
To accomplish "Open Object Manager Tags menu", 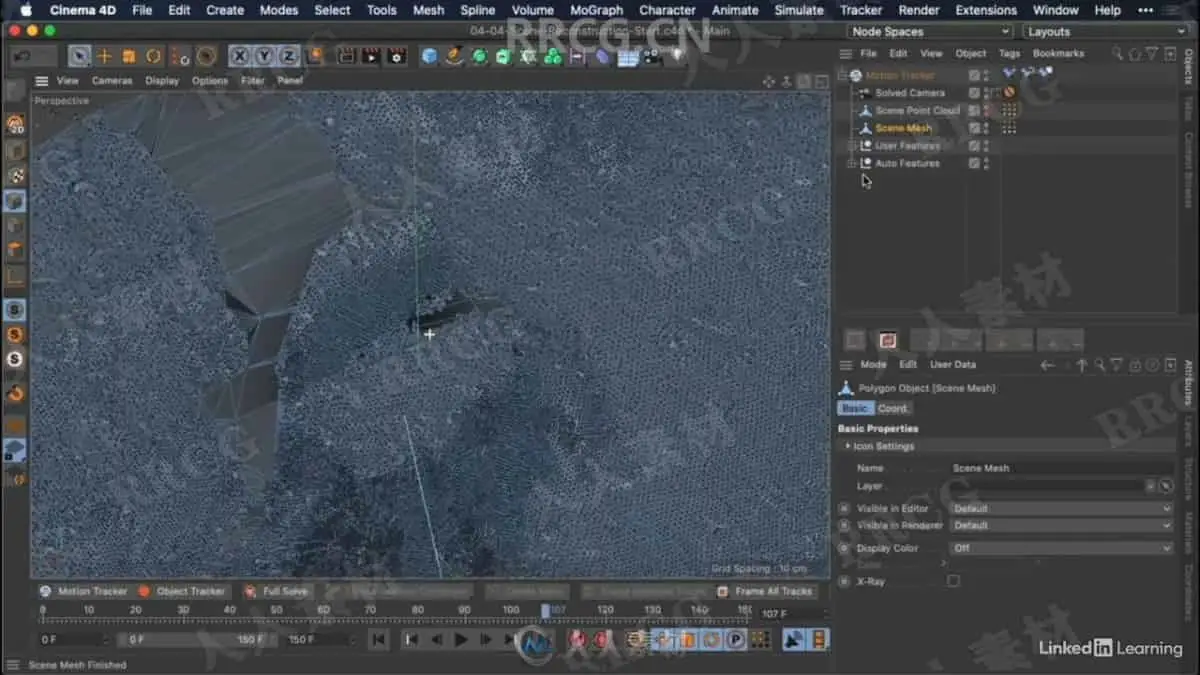I will point(1010,53).
